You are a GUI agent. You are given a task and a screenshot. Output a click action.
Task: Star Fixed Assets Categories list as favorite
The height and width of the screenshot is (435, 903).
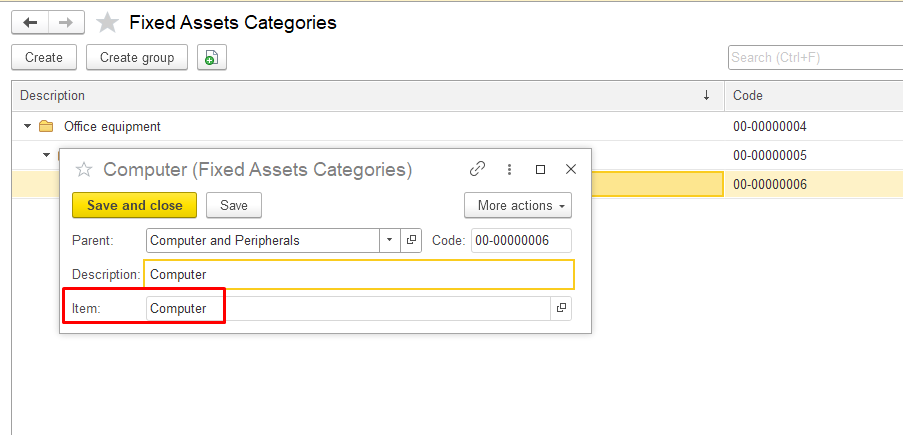click(x=108, y=22)
